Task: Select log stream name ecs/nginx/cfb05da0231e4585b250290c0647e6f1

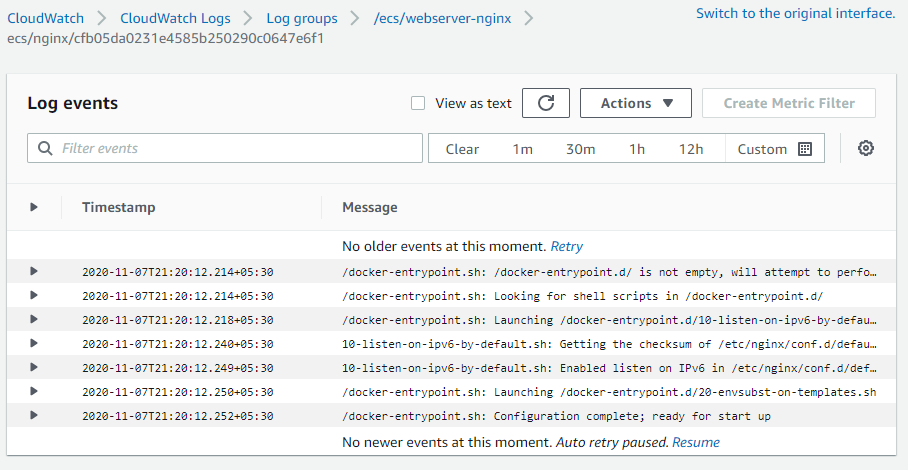Action: [166, 39]
